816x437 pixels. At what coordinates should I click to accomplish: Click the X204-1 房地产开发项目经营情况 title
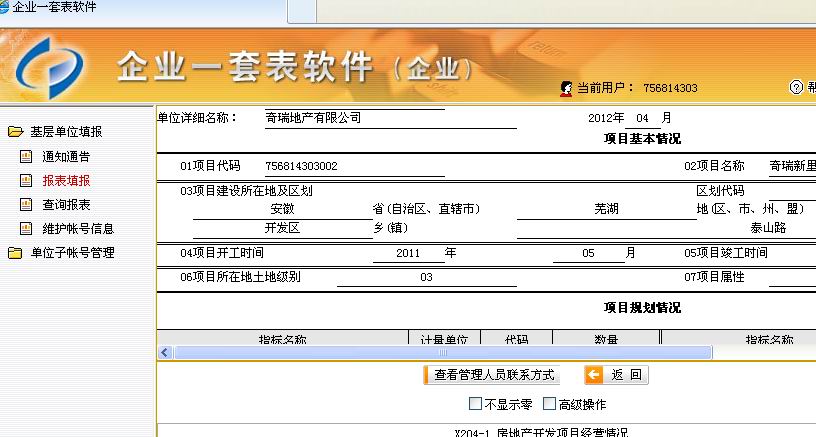coord(541,432)
